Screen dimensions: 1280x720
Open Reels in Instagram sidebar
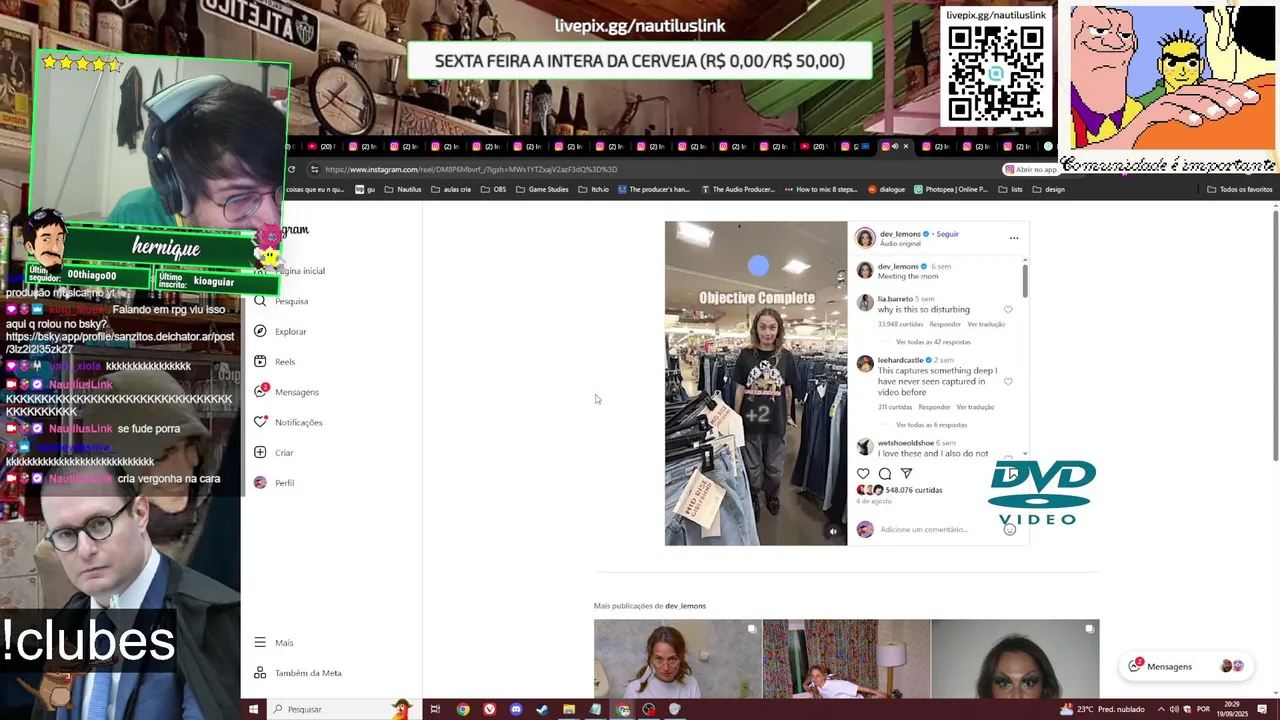pyautogui.click(x=275, y=361)
